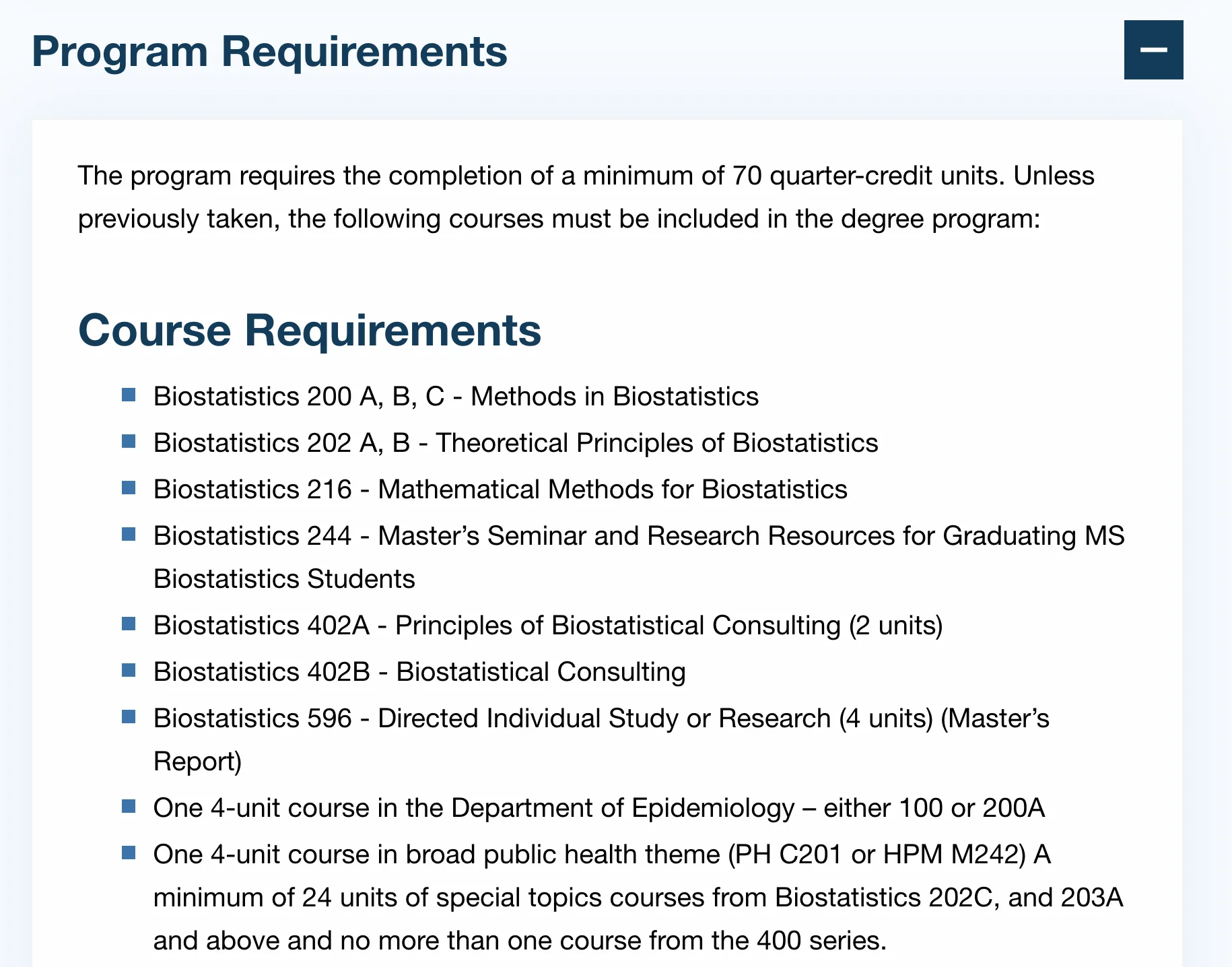
Task: Click the Master's Seminar and Research Resources text
Action: pyautogui.click(x=751, y=536)
